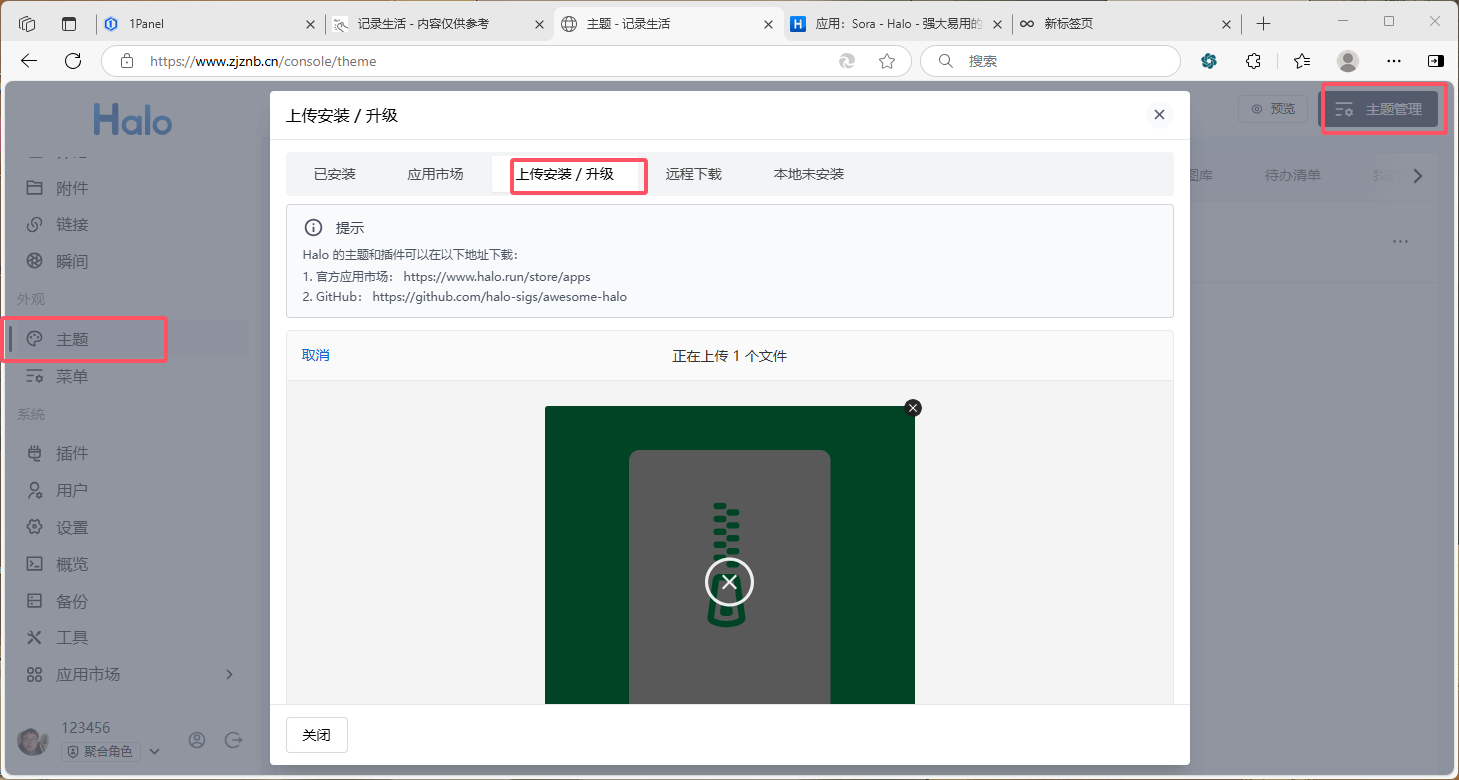Switch to the 已安装 tab
Viewport: 1459px width, 780px height.
click(335, 174)
